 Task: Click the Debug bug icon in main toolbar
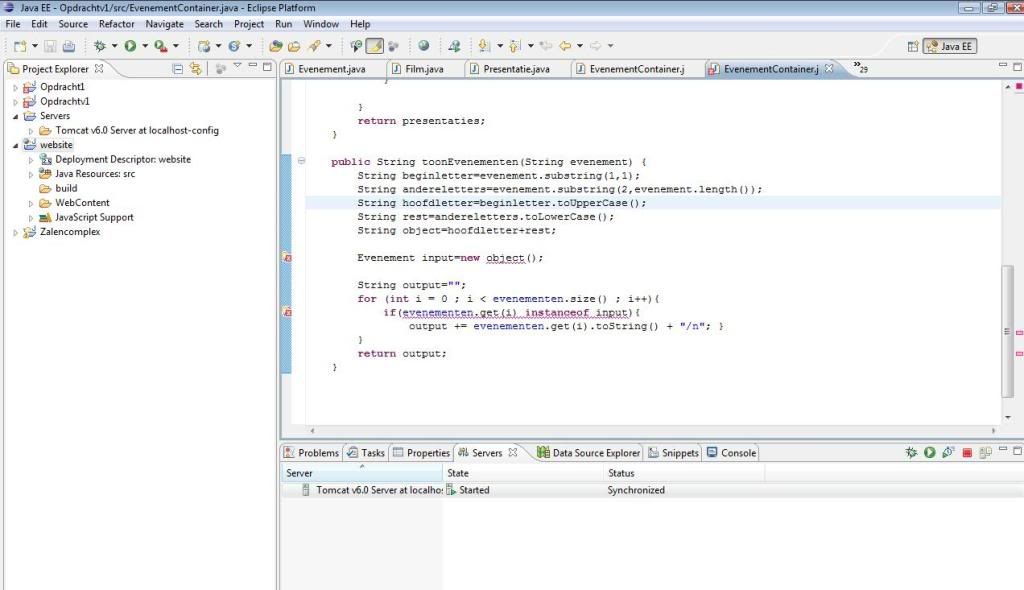[x=99, y=46]
